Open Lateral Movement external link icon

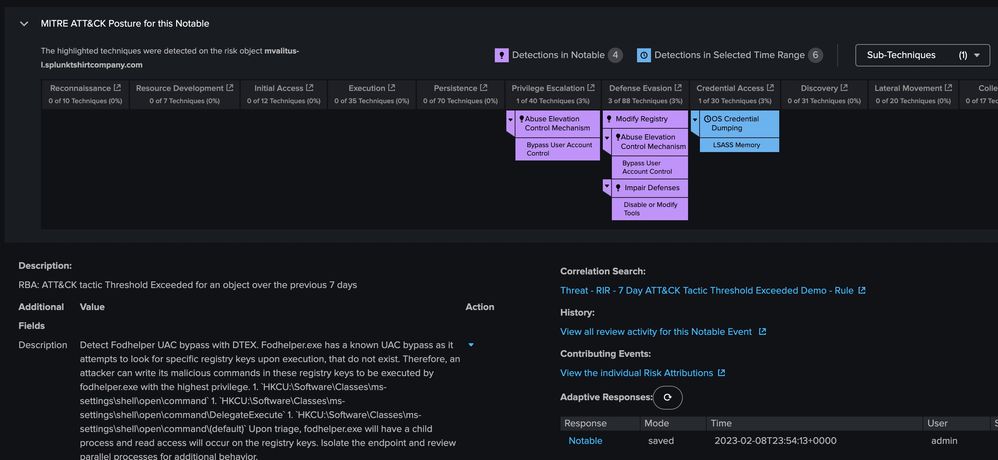pyautogui.click(x=948, y=88)
